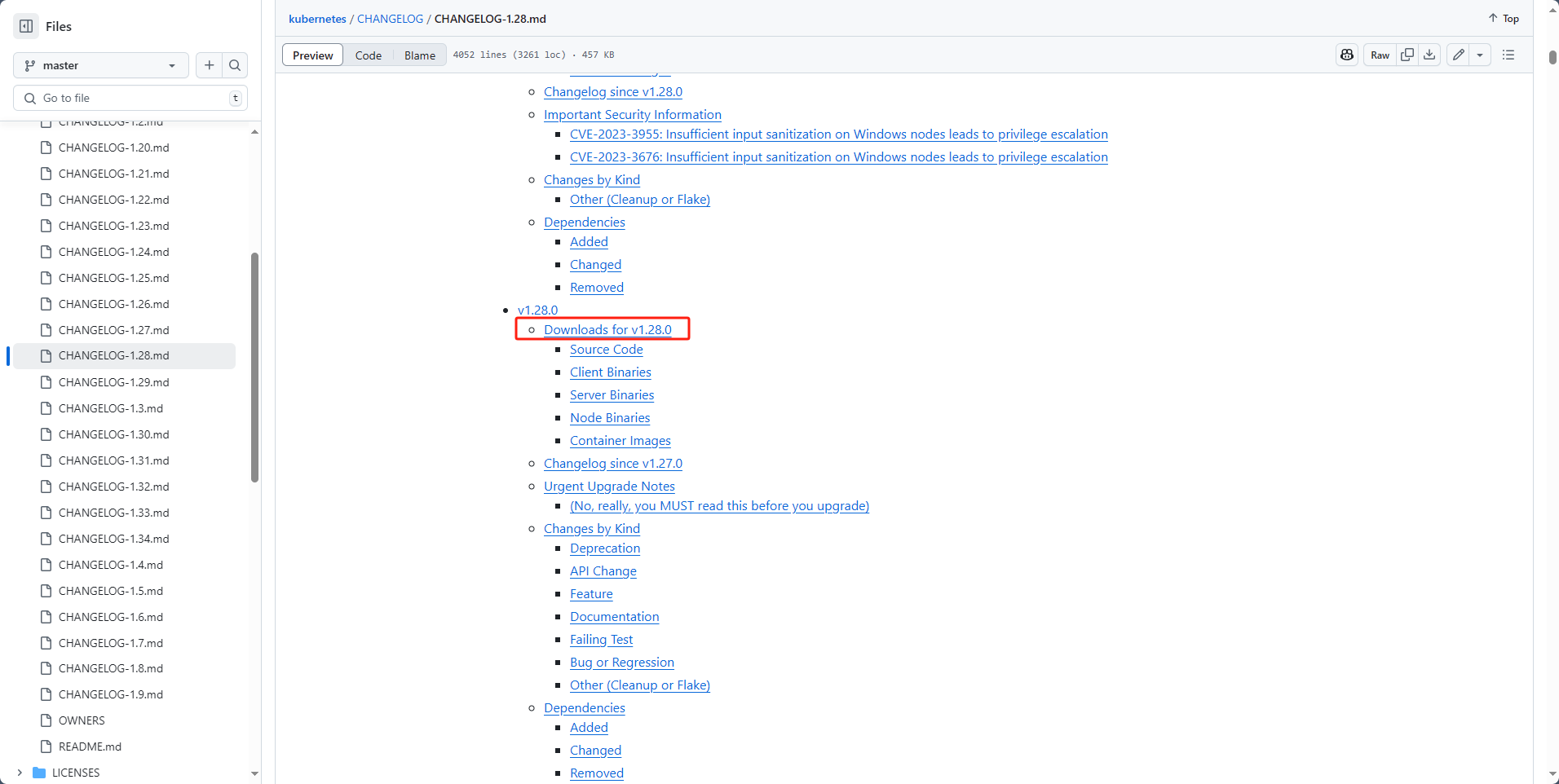1559x784 pixels.
Task: Open the master branch selector
Action: point(101,65)
